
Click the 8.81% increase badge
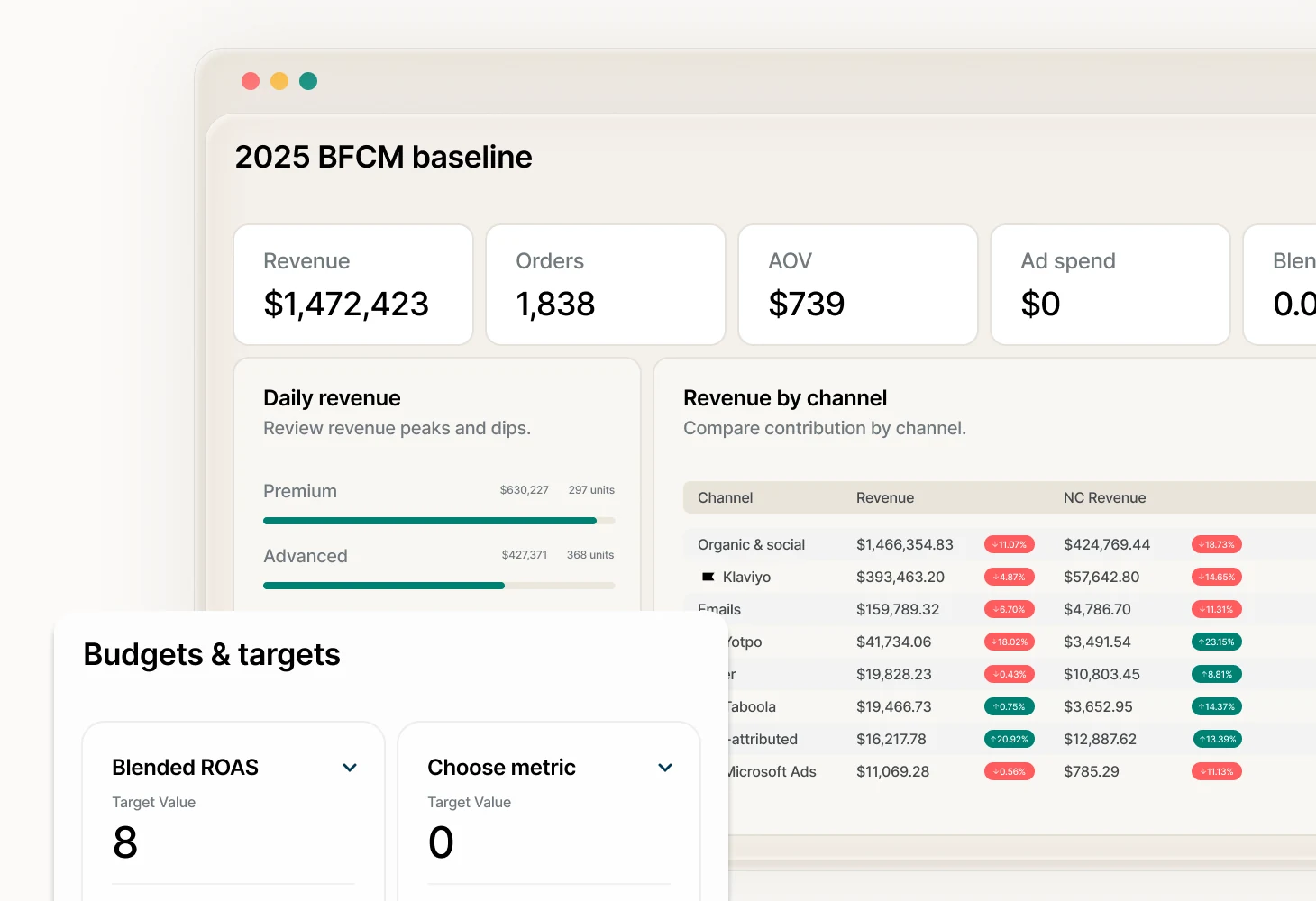click(x=1217, y=674)
